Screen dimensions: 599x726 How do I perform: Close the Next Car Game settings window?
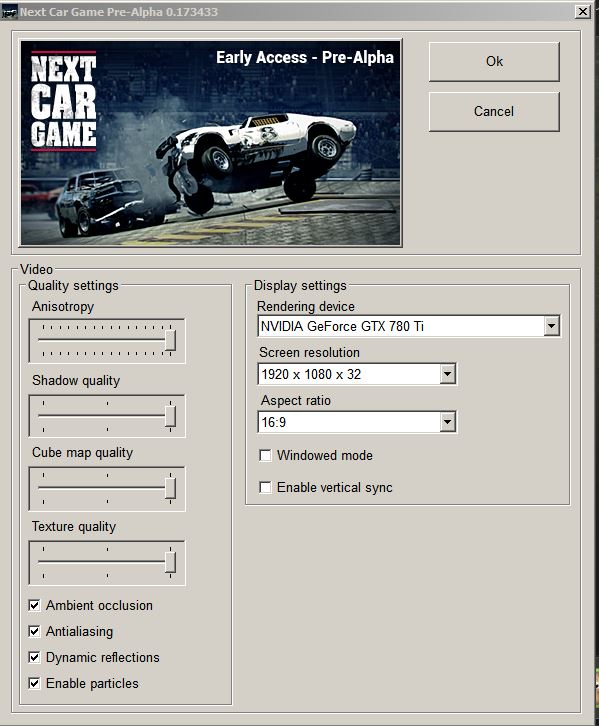click(582, 12)
